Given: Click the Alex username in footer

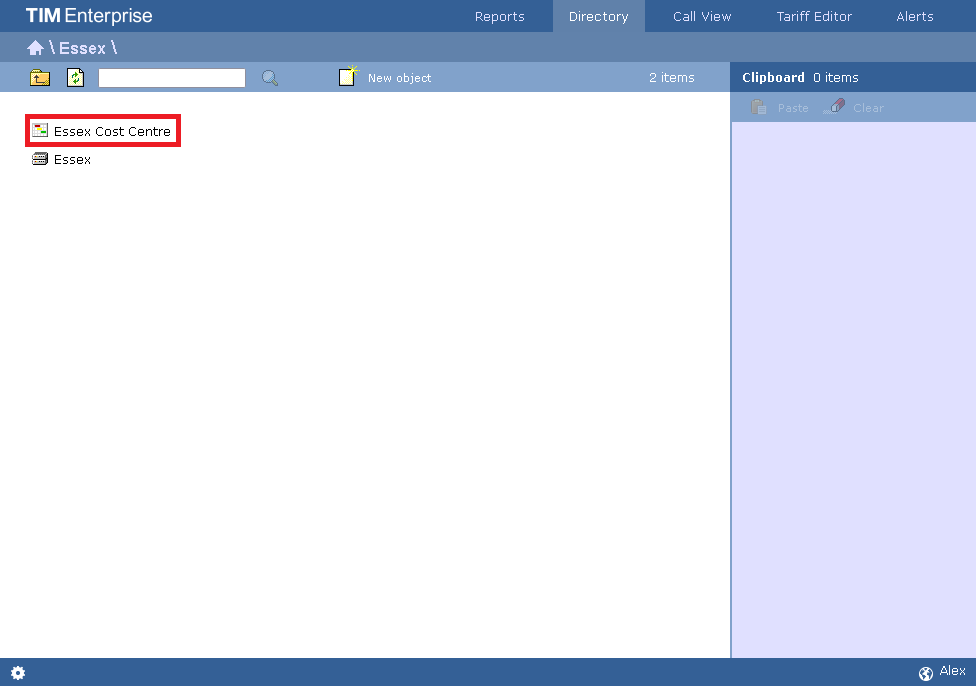Looking at the screenshot, I should pos(952,672).
